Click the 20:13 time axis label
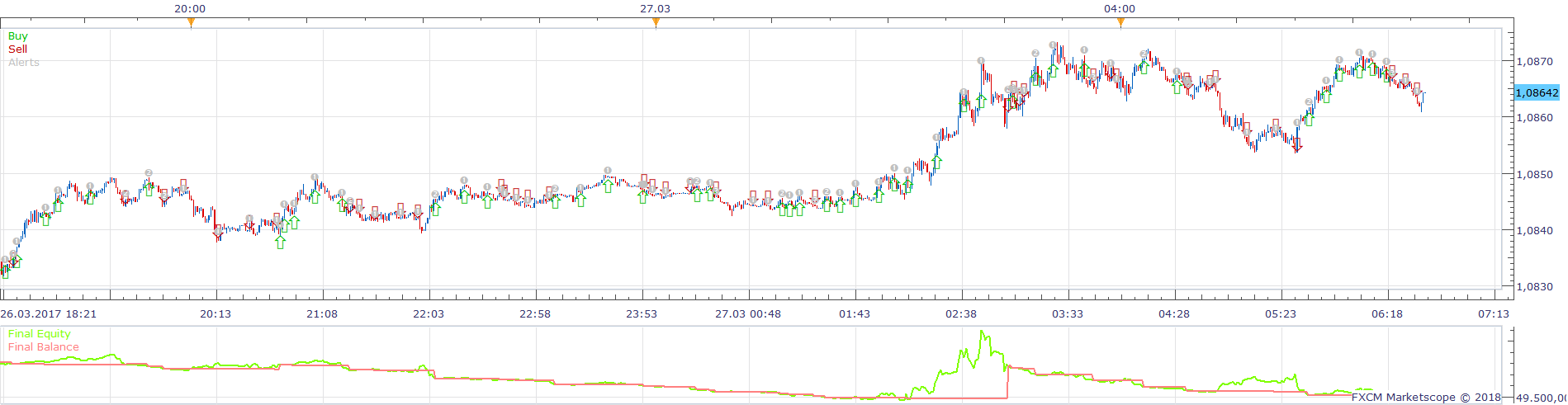This screenshot has width=1568, height=405. 216,314
